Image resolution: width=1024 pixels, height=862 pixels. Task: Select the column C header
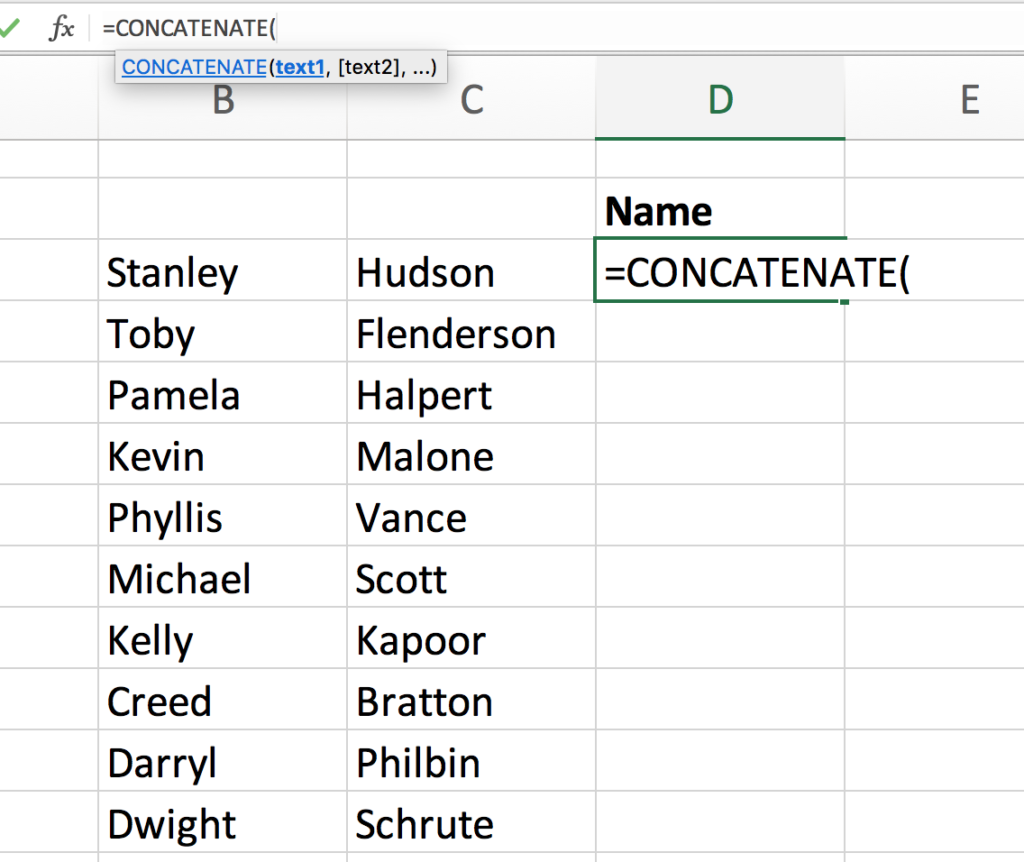click(471, 99)
